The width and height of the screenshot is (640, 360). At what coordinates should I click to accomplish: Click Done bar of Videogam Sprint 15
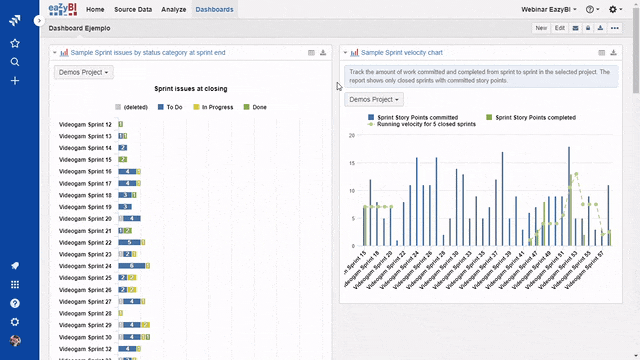tap(123, 160)
